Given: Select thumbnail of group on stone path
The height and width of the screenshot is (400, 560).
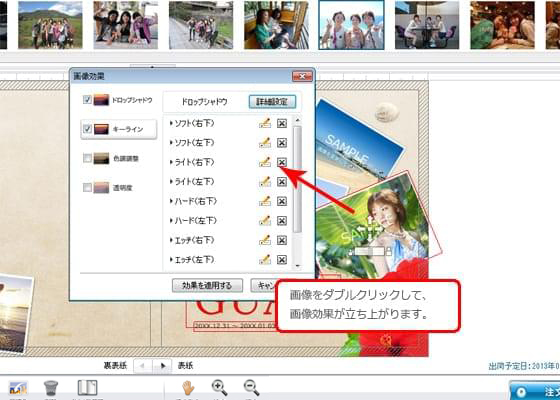Looking at the screenshot, I should [x=201, y=25].
